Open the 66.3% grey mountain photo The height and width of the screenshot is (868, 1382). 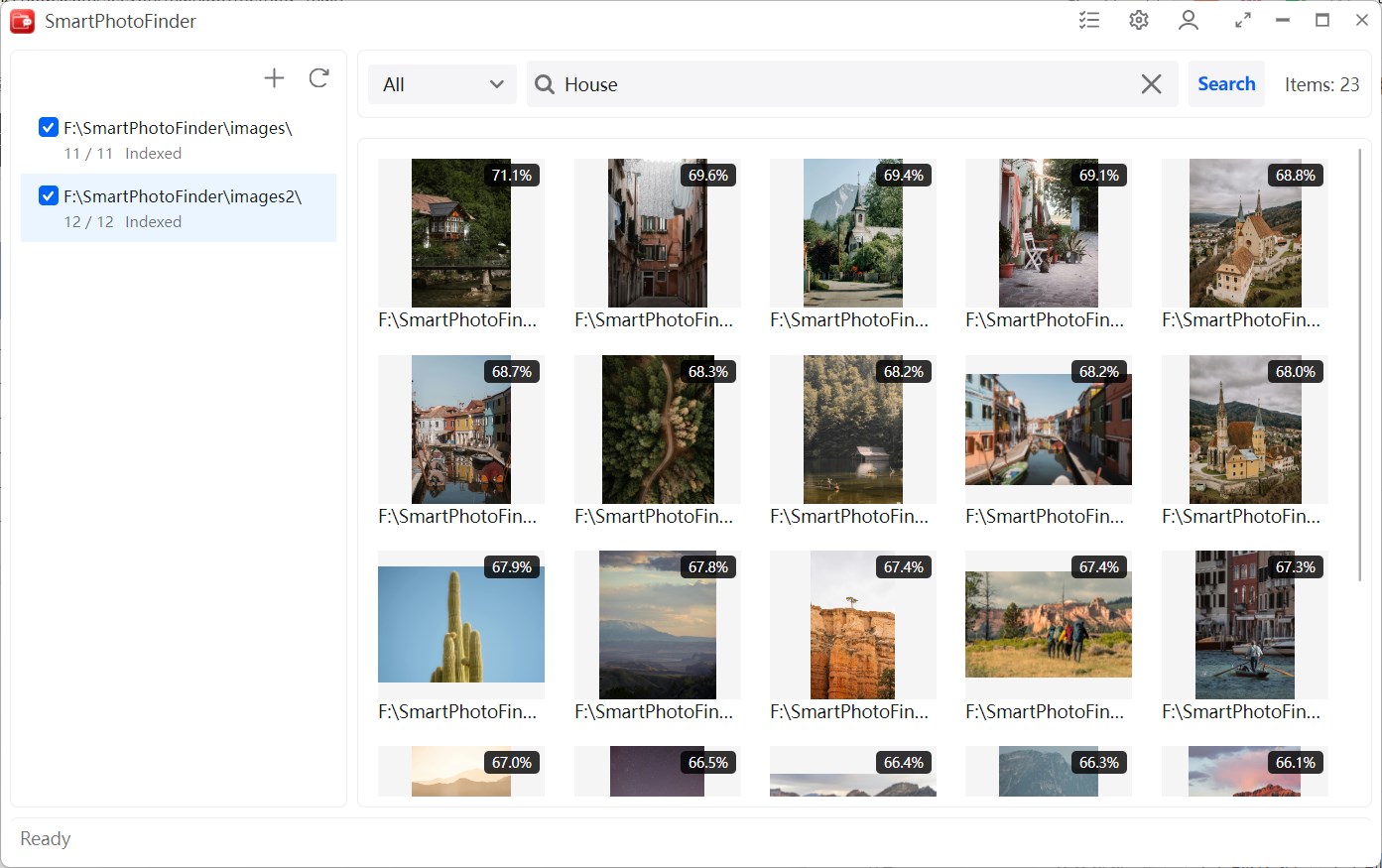(x=1049, y=771)
